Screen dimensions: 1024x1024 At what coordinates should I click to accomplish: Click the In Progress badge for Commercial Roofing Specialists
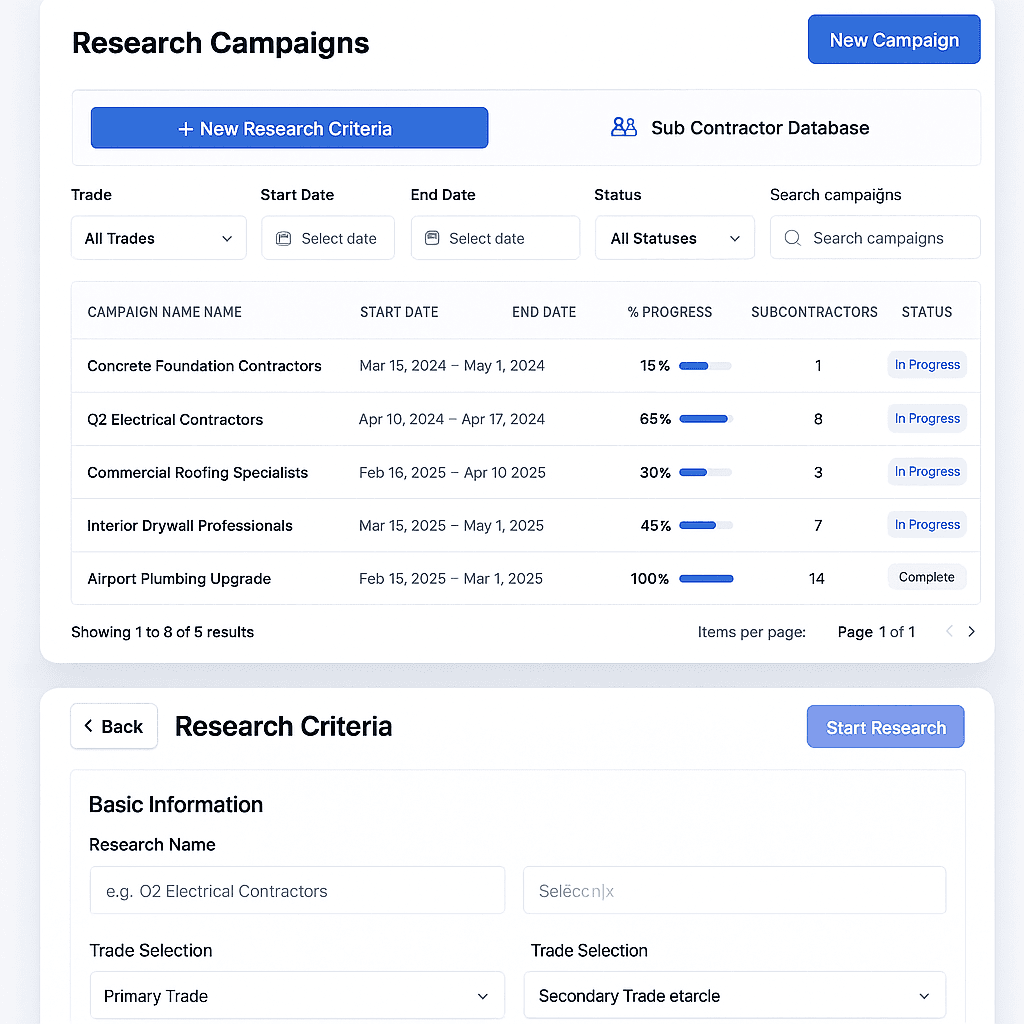pos(927,472)
